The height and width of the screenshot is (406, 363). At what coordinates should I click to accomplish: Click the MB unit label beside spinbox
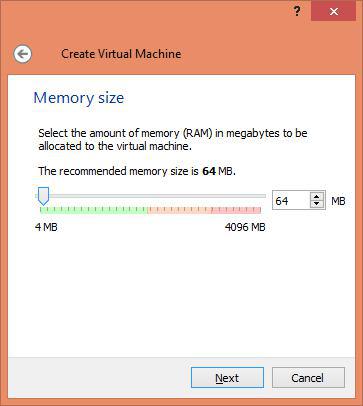pyautogui.click(x=338, y=201)
